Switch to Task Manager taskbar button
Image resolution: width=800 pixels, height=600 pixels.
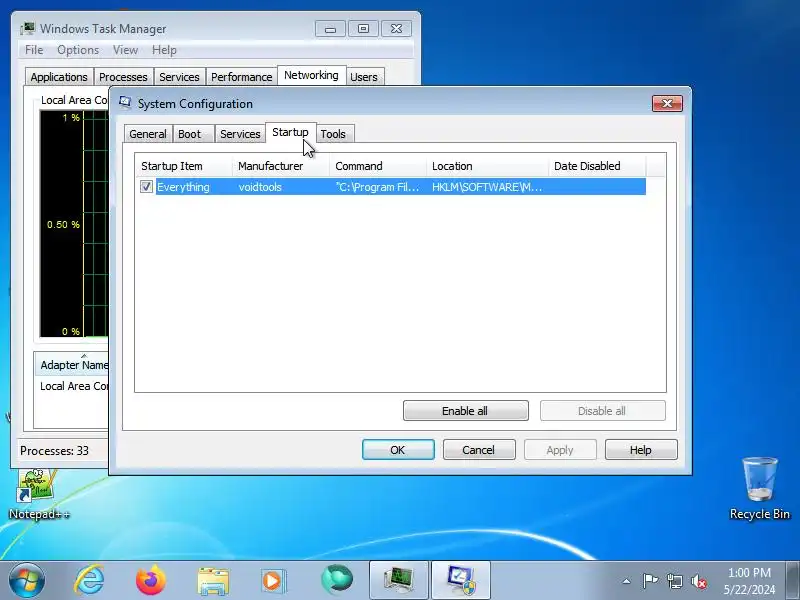tap(399, 580)
